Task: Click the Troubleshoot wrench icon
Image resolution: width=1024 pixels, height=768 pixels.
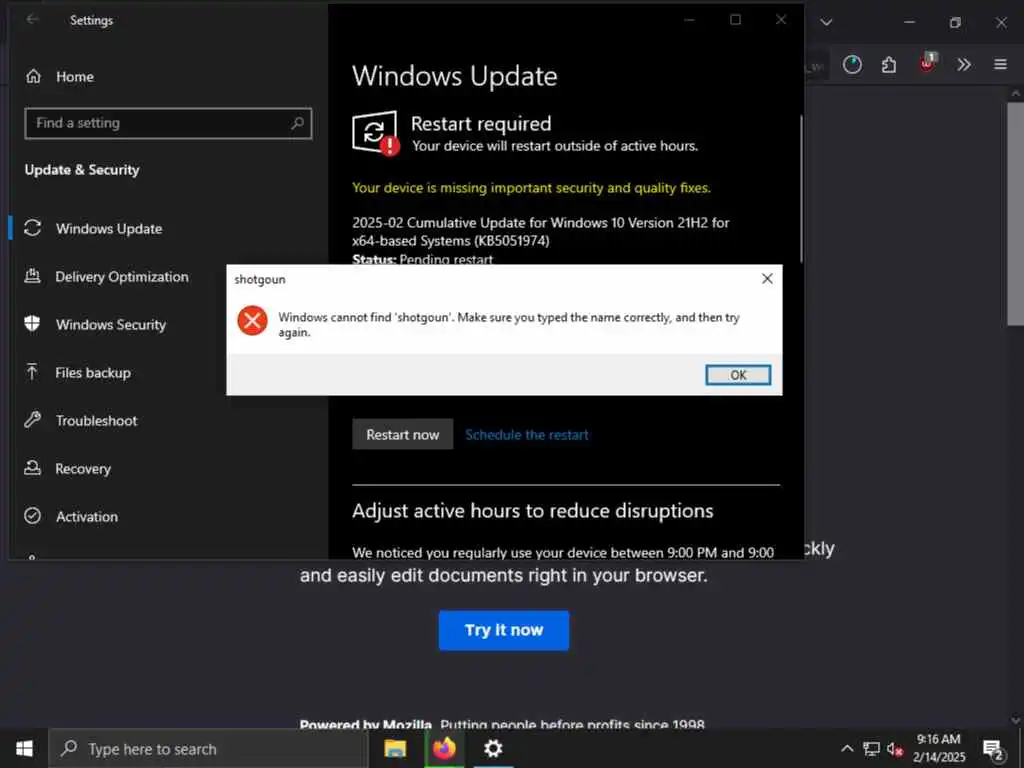Action: point(33,419)
